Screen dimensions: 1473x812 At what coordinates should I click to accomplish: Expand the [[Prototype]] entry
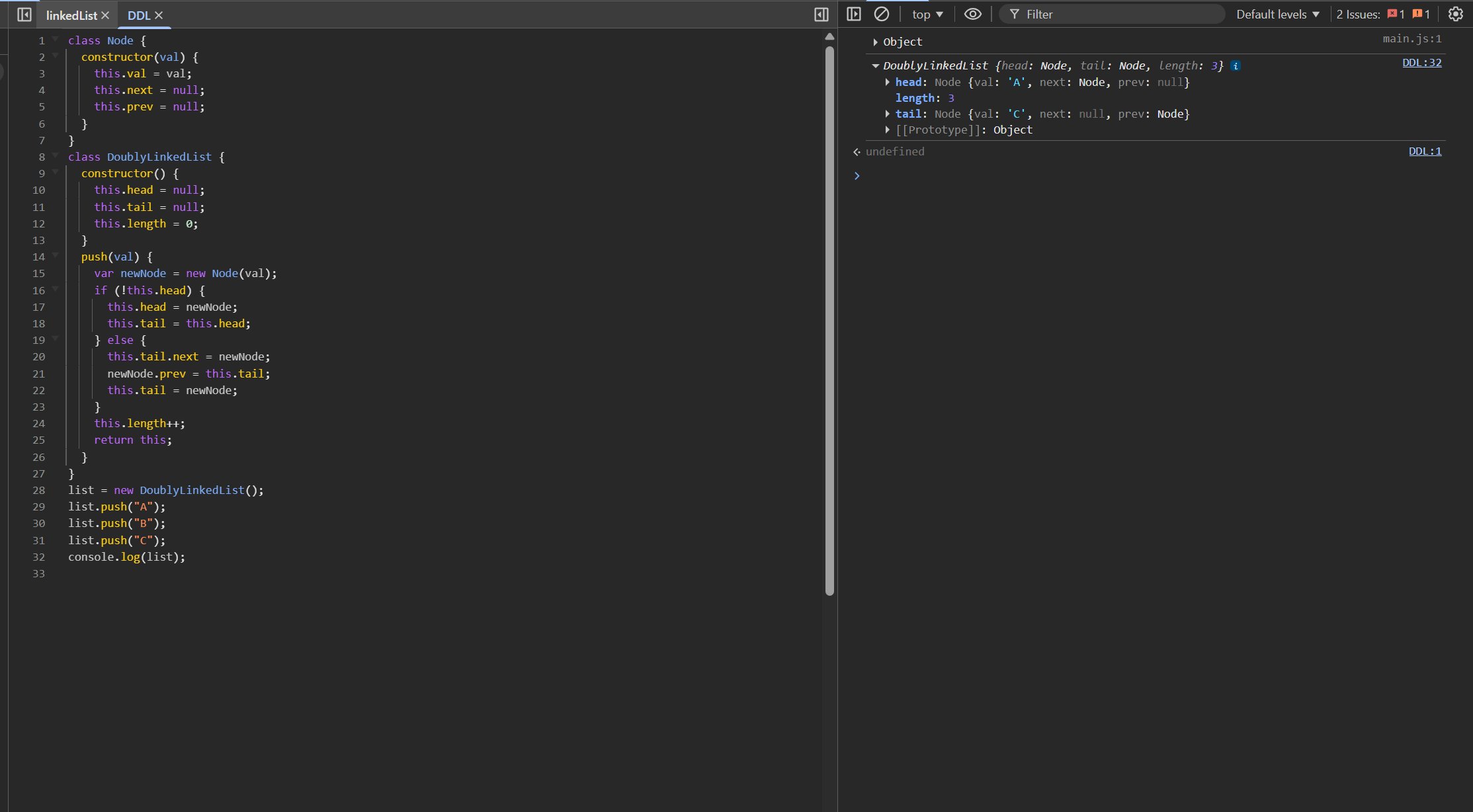888,130
